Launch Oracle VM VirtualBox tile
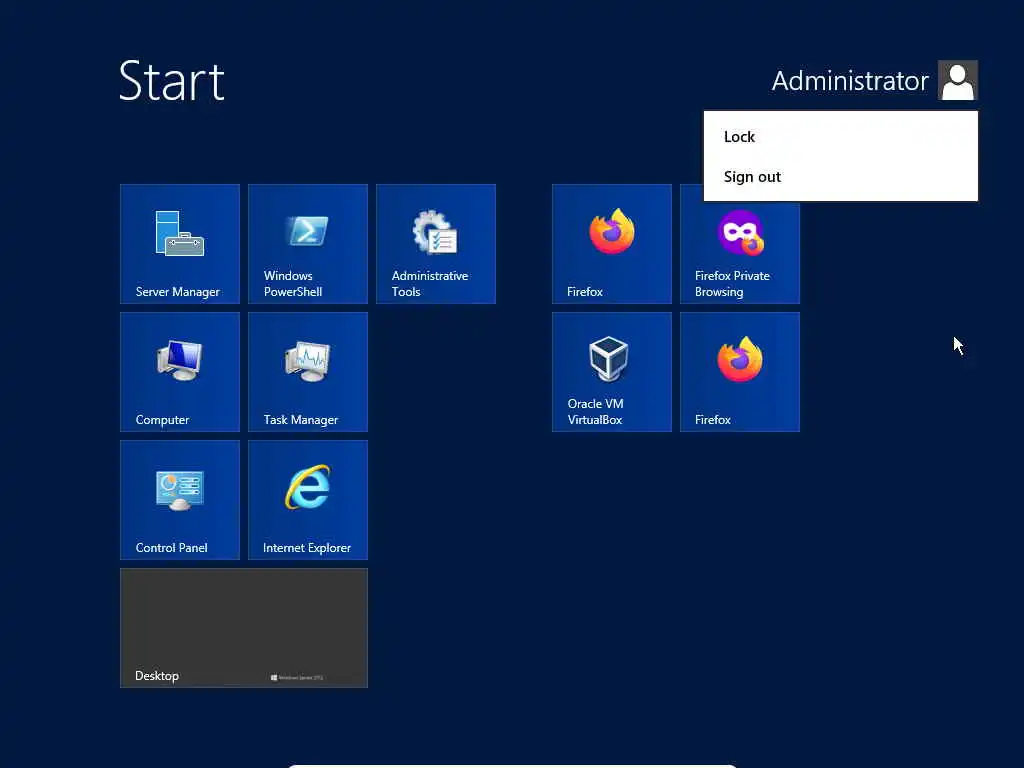This screenshot has width=1024, height=768. pyautogui.click(x=611, y=372)
